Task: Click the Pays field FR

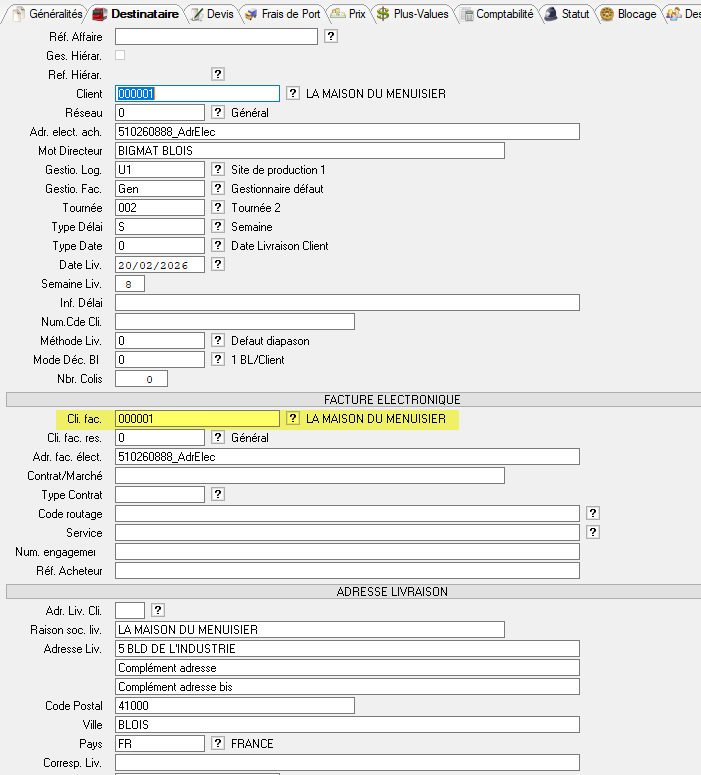Action: (x=160, y=743)
